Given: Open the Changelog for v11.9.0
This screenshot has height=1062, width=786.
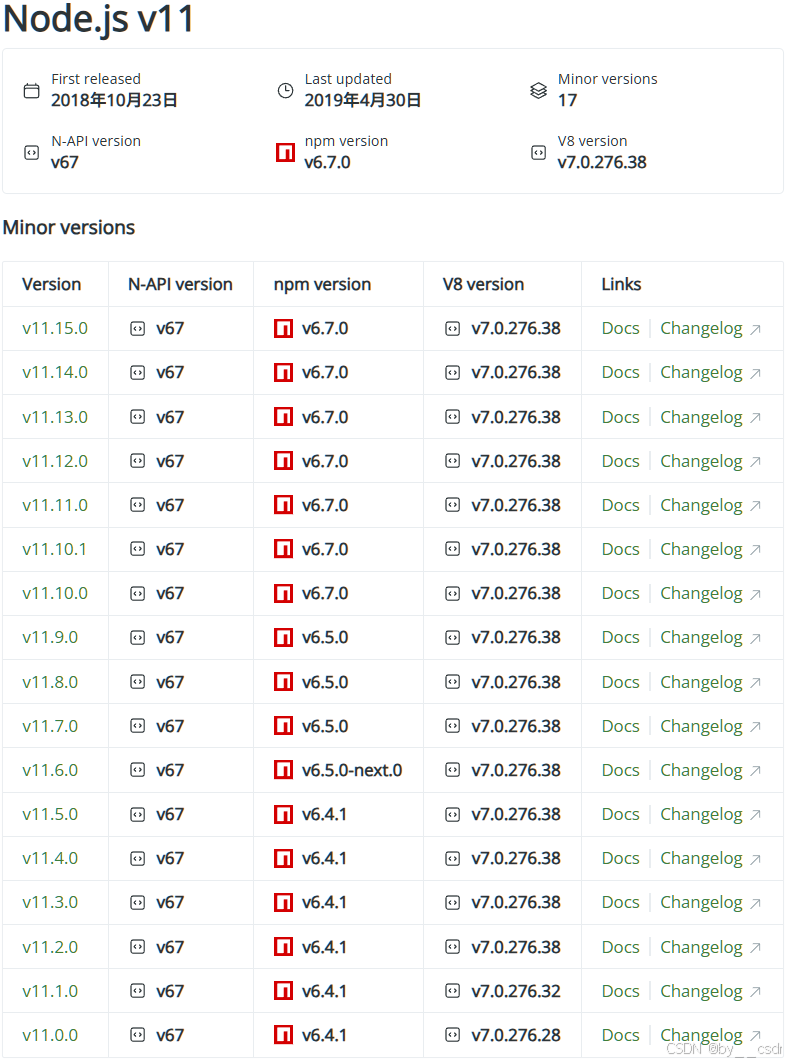Looking at the screenshot, I should pos(702,638).
